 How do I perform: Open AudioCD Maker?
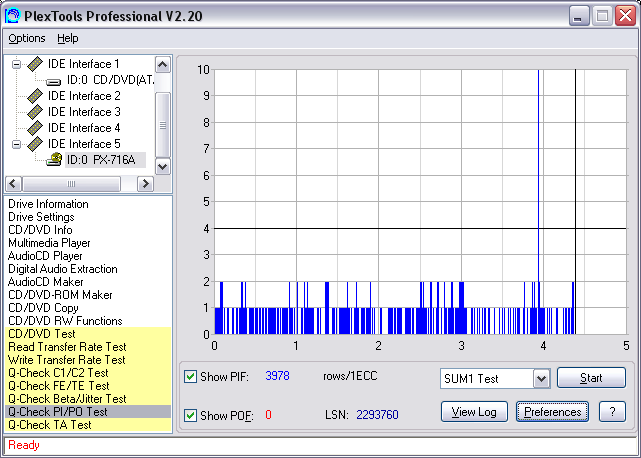pyautogui.click(x=45, y=282)
